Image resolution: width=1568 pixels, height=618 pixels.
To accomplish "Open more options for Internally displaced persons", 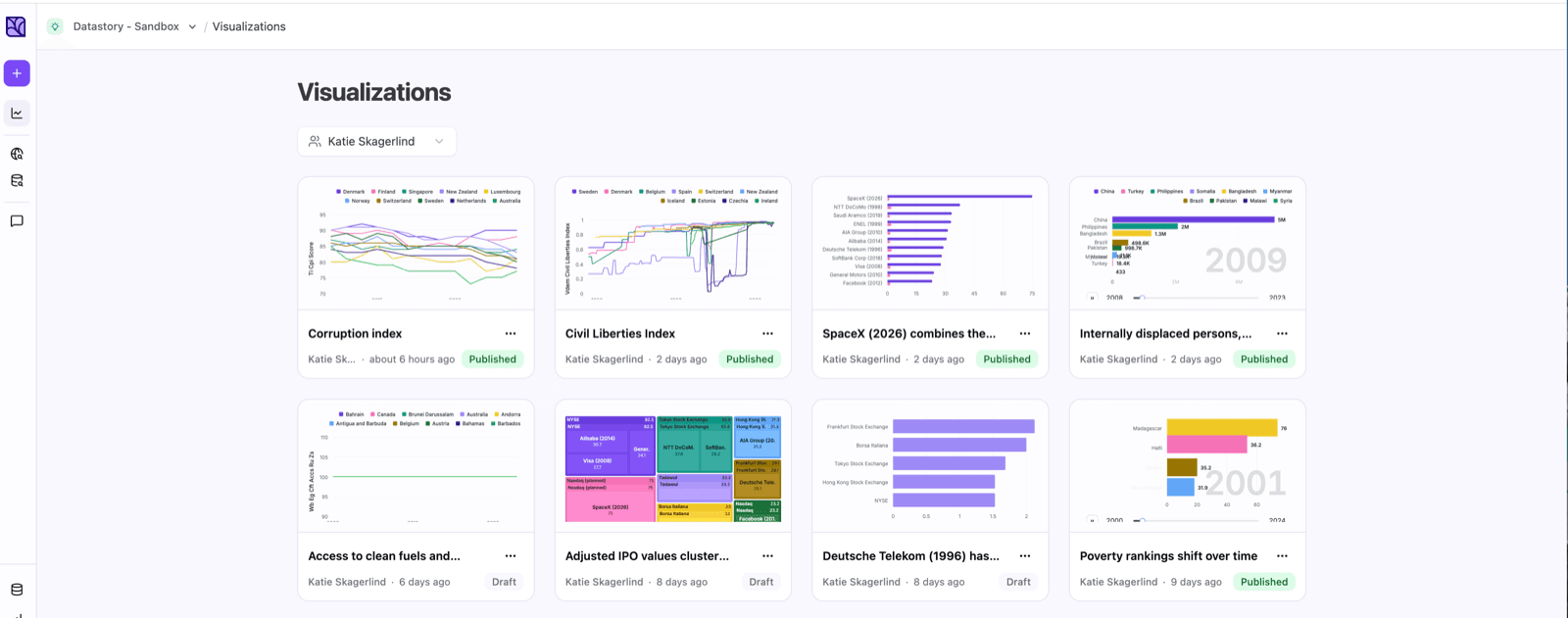I will [x=1282, y=334].
